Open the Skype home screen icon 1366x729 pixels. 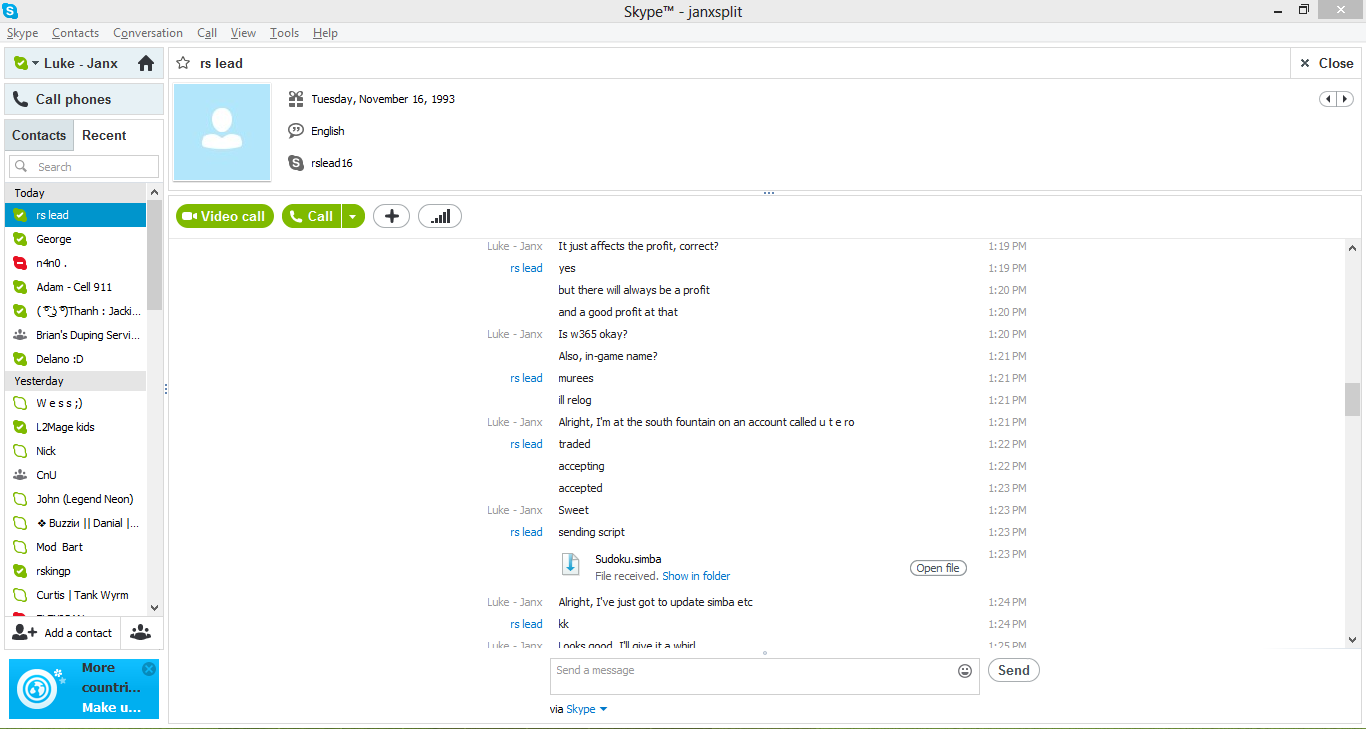point(146,63)
